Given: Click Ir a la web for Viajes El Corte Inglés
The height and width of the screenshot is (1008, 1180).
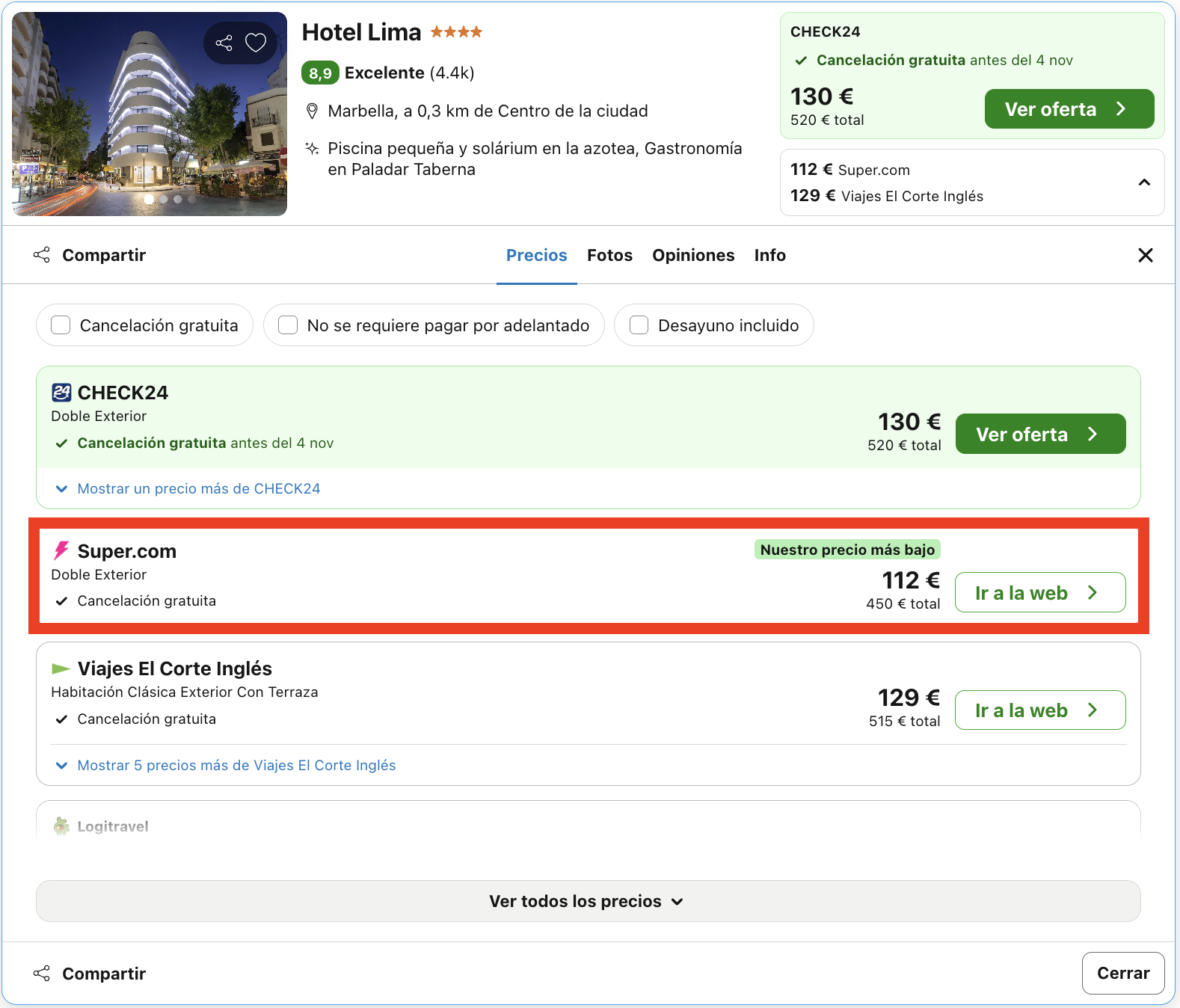Looking at the screenshot, I should (x=1040, y=710).
